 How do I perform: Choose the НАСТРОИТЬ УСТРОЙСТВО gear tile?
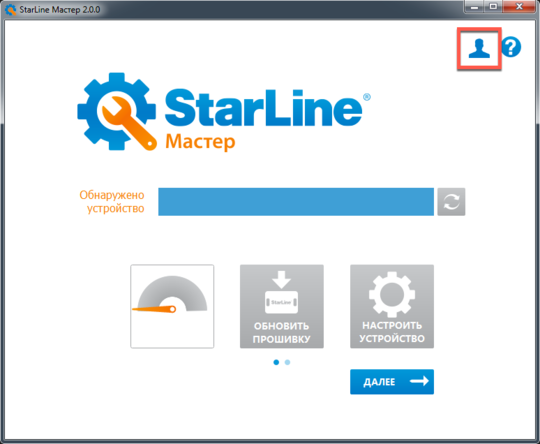(x=392, y=306)
